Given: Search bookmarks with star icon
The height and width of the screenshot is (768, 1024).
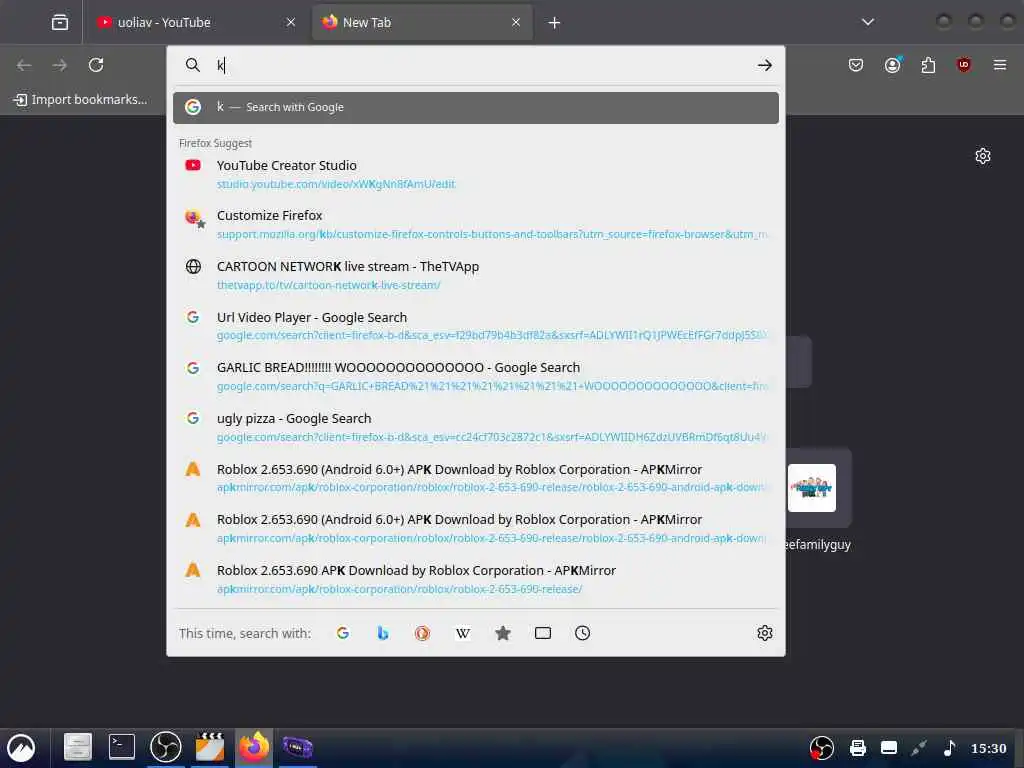Looking at the screenshot, I should 503,633.
